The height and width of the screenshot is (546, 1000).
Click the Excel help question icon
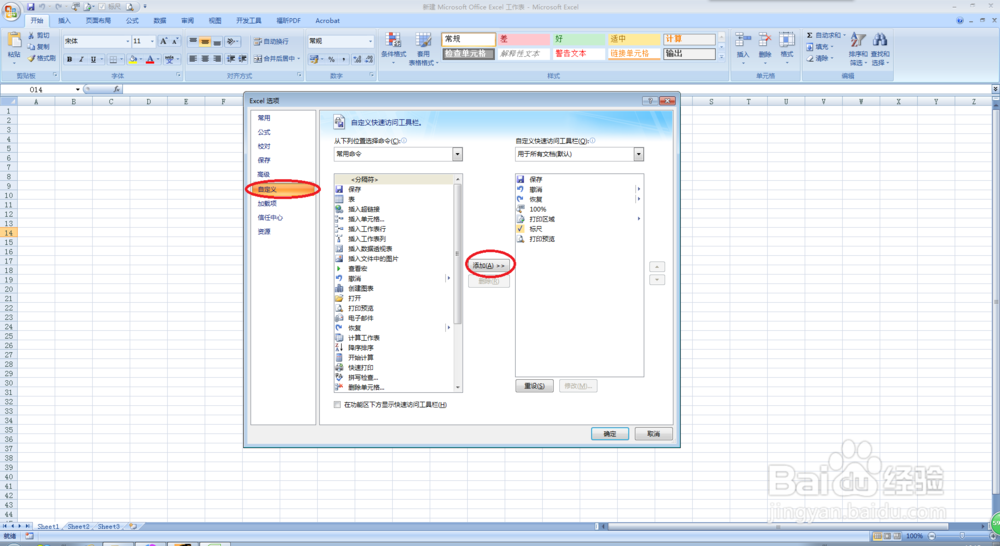click(959, 20)
